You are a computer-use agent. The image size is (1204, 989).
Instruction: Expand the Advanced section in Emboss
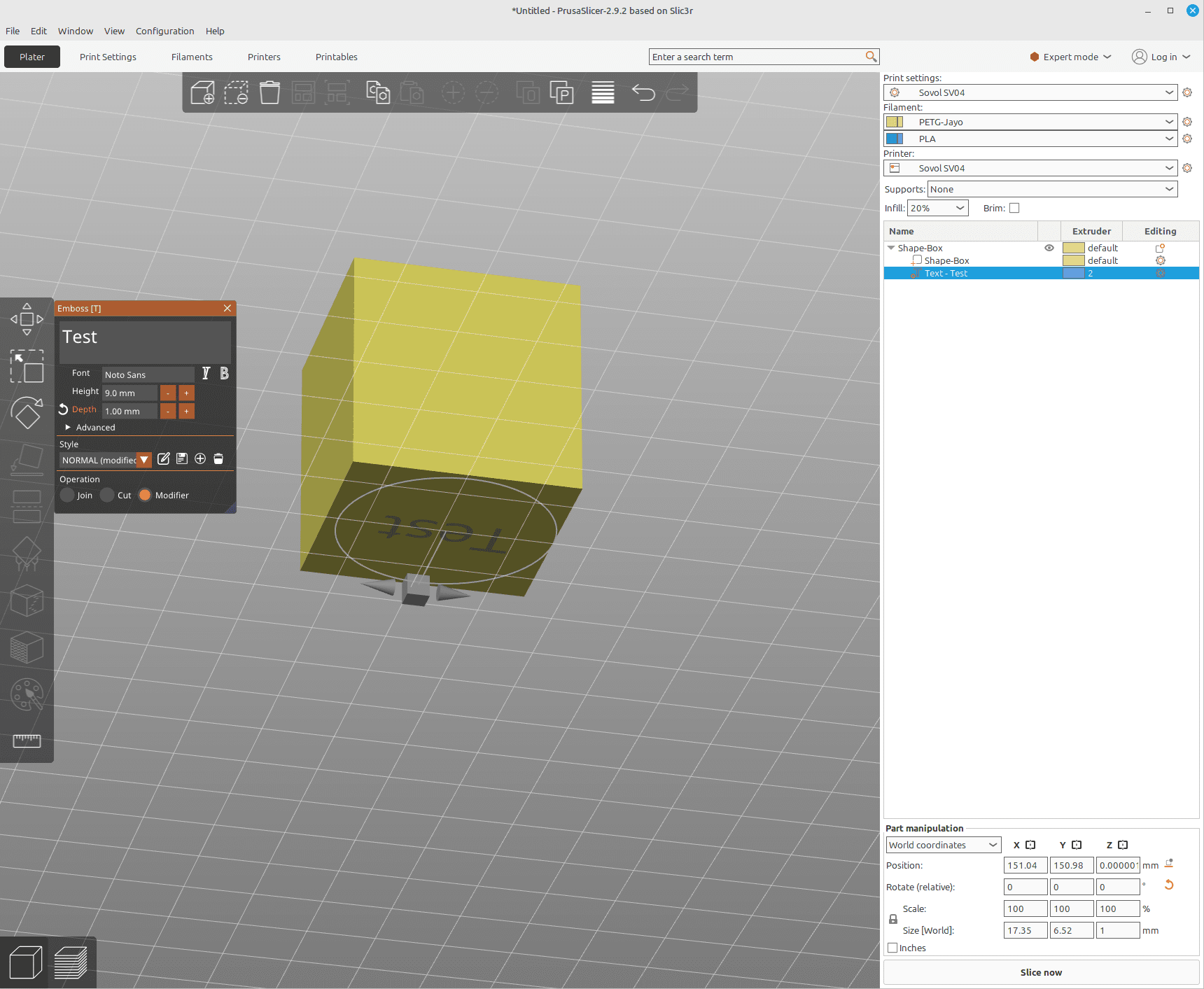coord(68,427)
